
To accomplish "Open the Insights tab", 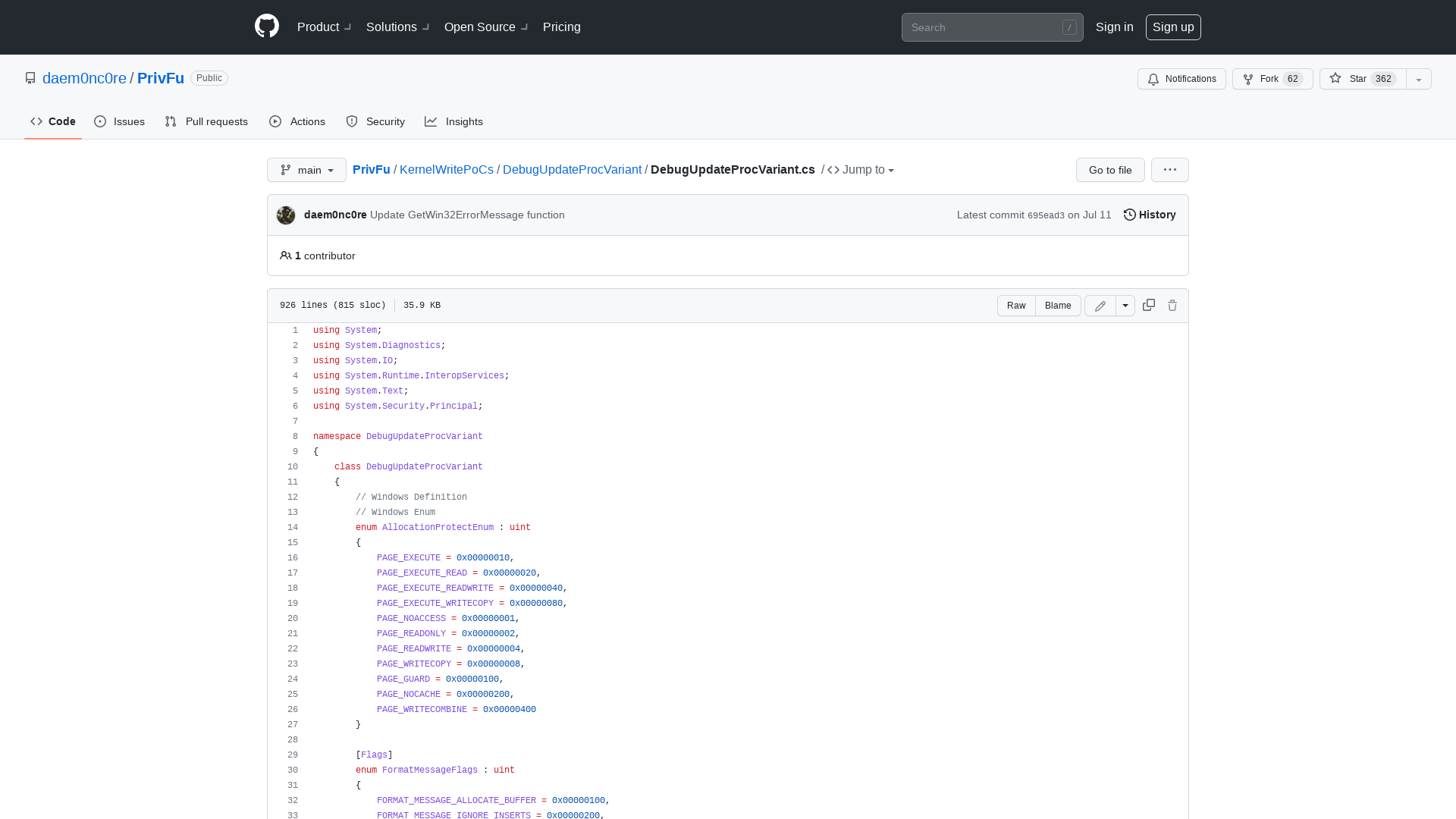I will click(454, 121).
